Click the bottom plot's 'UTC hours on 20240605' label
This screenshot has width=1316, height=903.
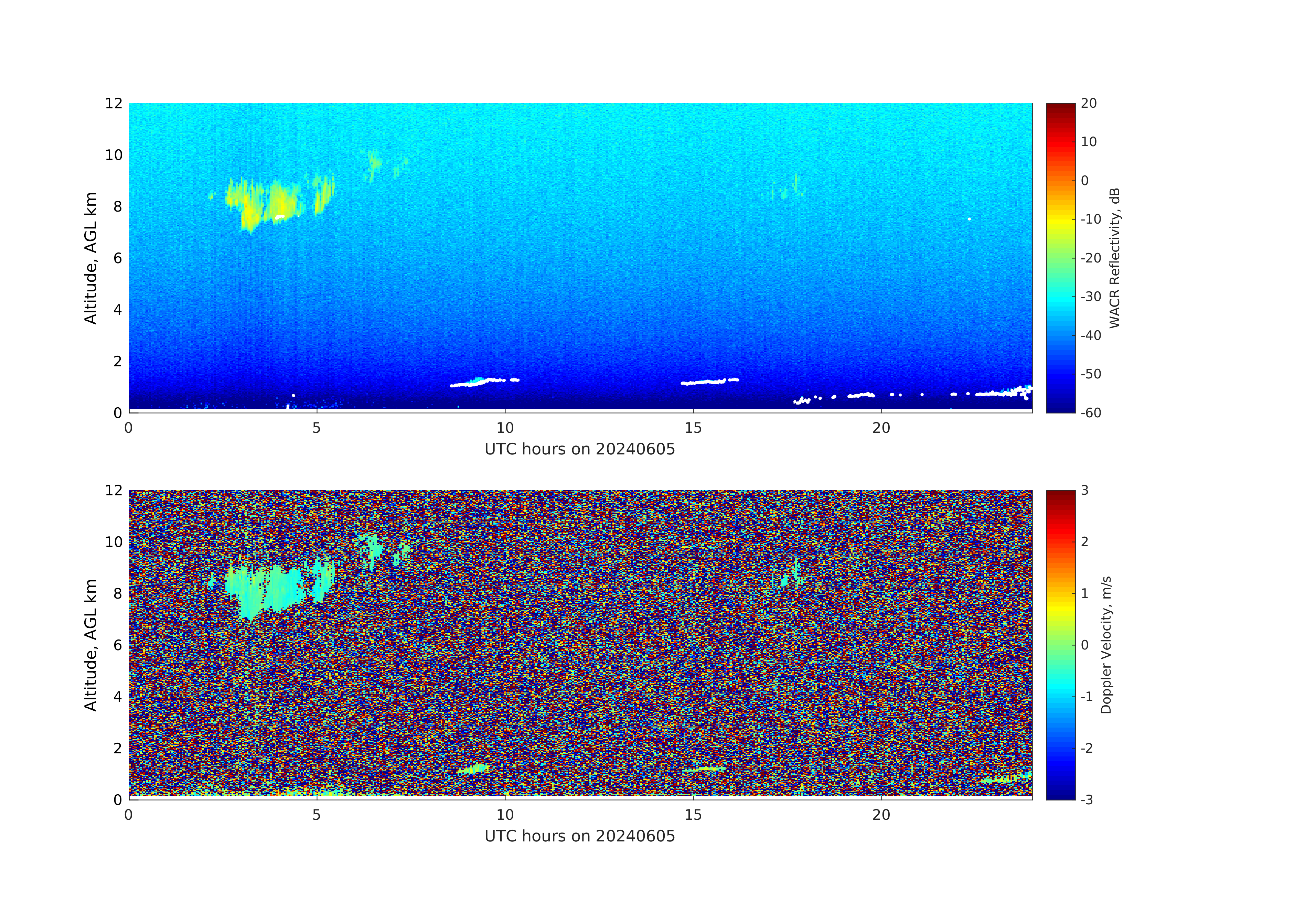(x=579, y=836)
